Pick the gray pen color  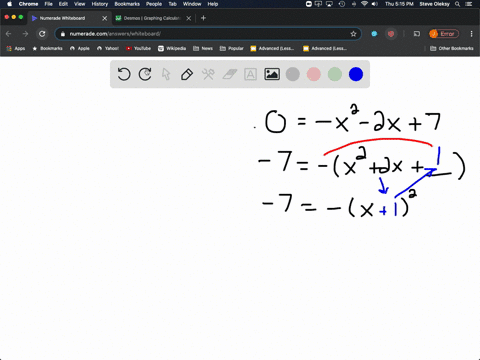click(x=293, y=74)
